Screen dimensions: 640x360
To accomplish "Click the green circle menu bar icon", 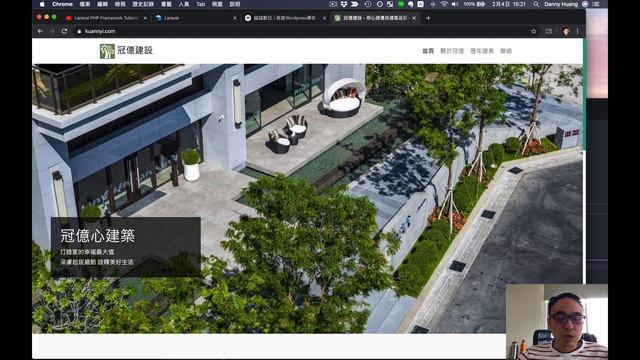I will (x=401, y=4).
